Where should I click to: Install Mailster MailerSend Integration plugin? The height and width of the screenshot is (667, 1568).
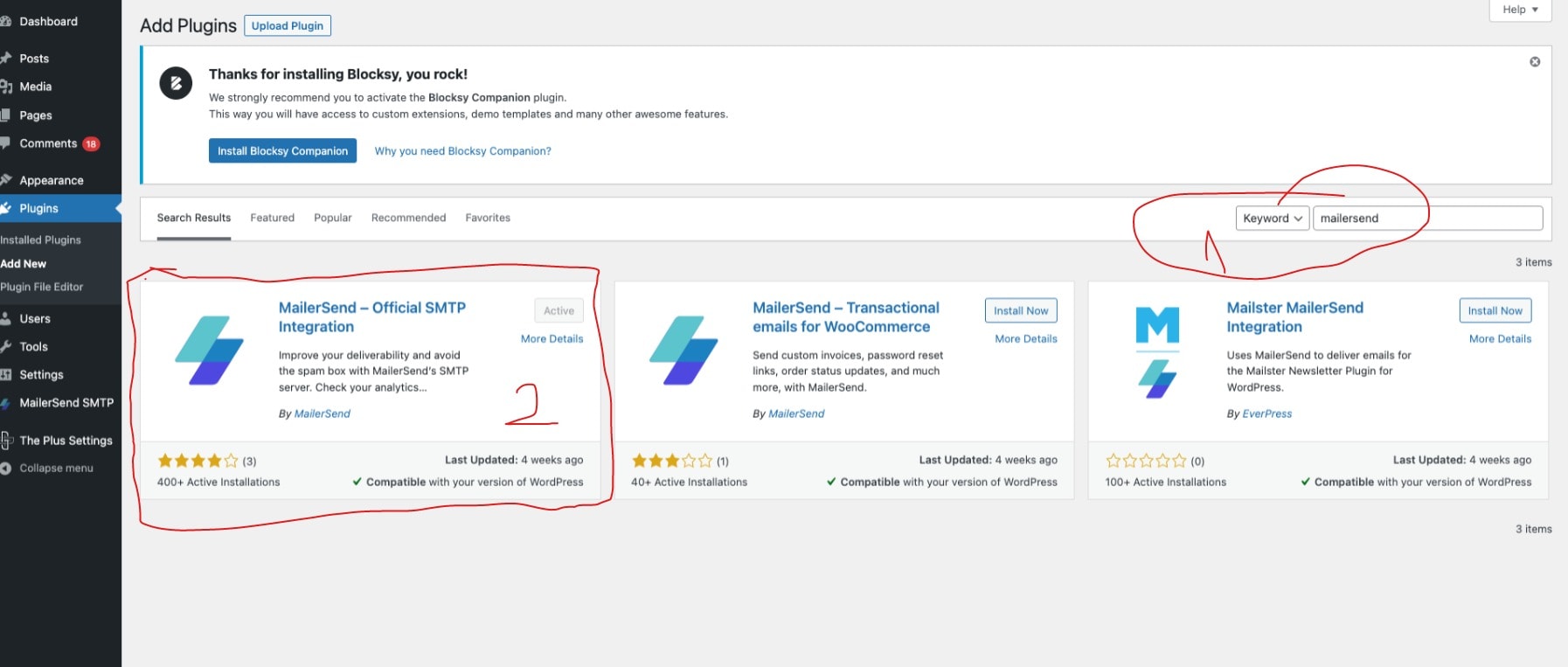tap(1495, 310)
